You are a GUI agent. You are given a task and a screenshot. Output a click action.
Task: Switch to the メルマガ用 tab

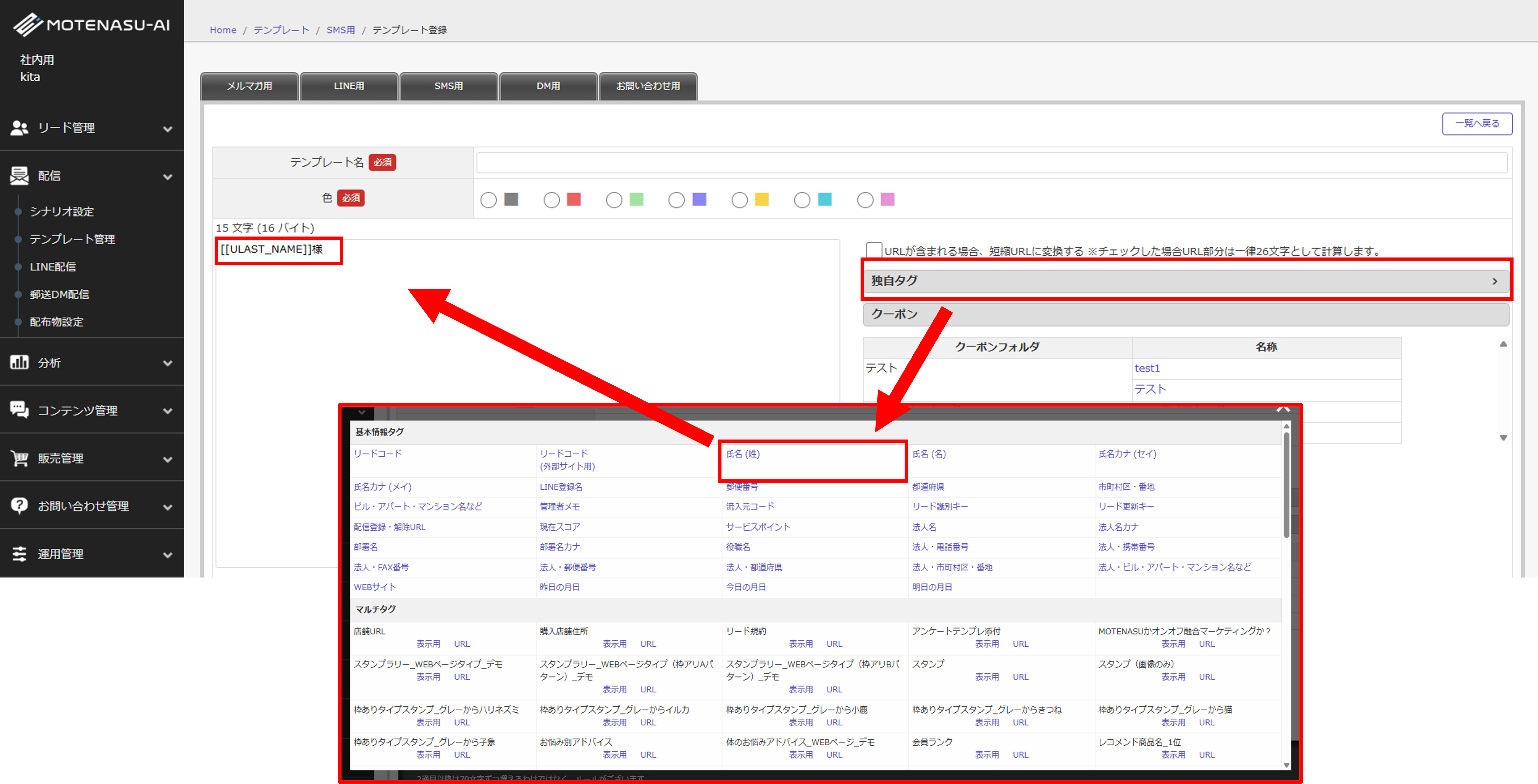click(249, 86)
